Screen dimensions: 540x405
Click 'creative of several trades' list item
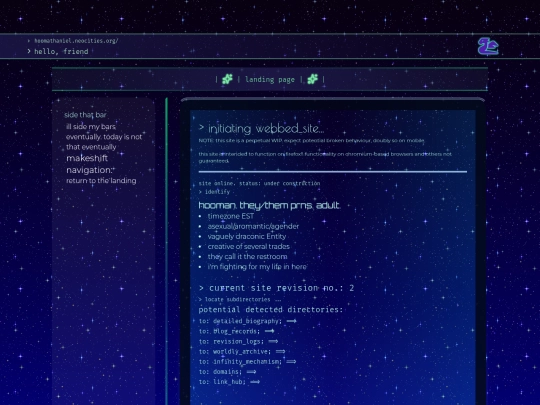249,247
